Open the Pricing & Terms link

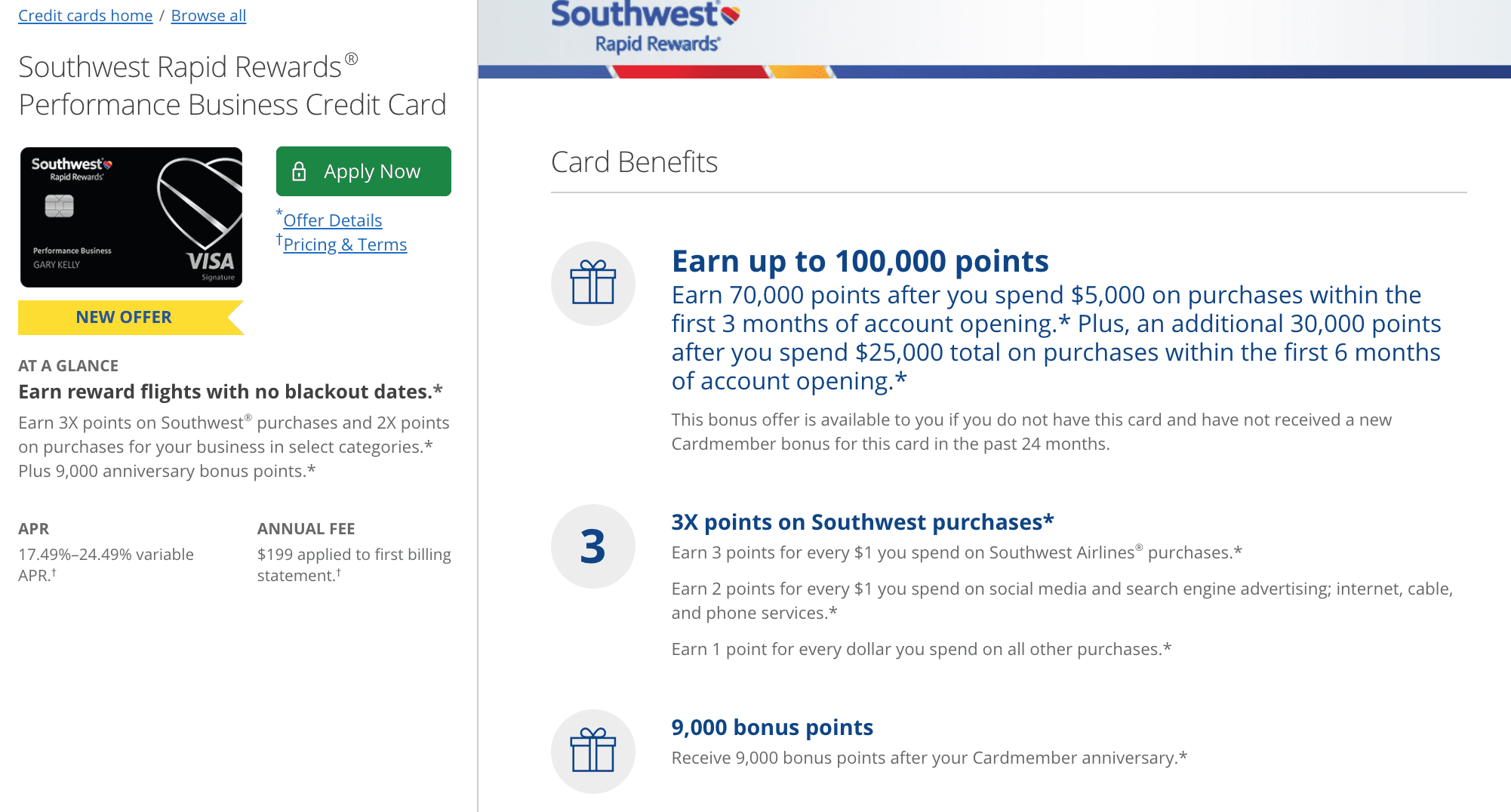[345, 245]
